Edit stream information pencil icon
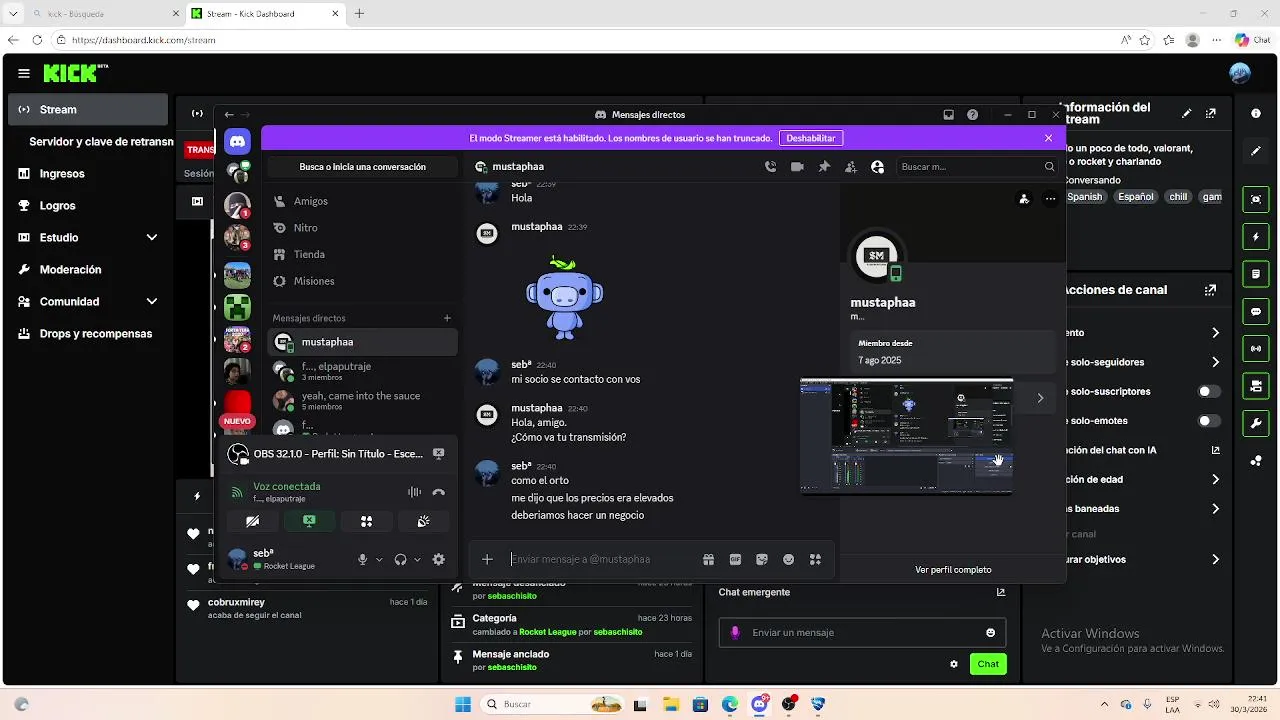 click(x=1187, y=114)
